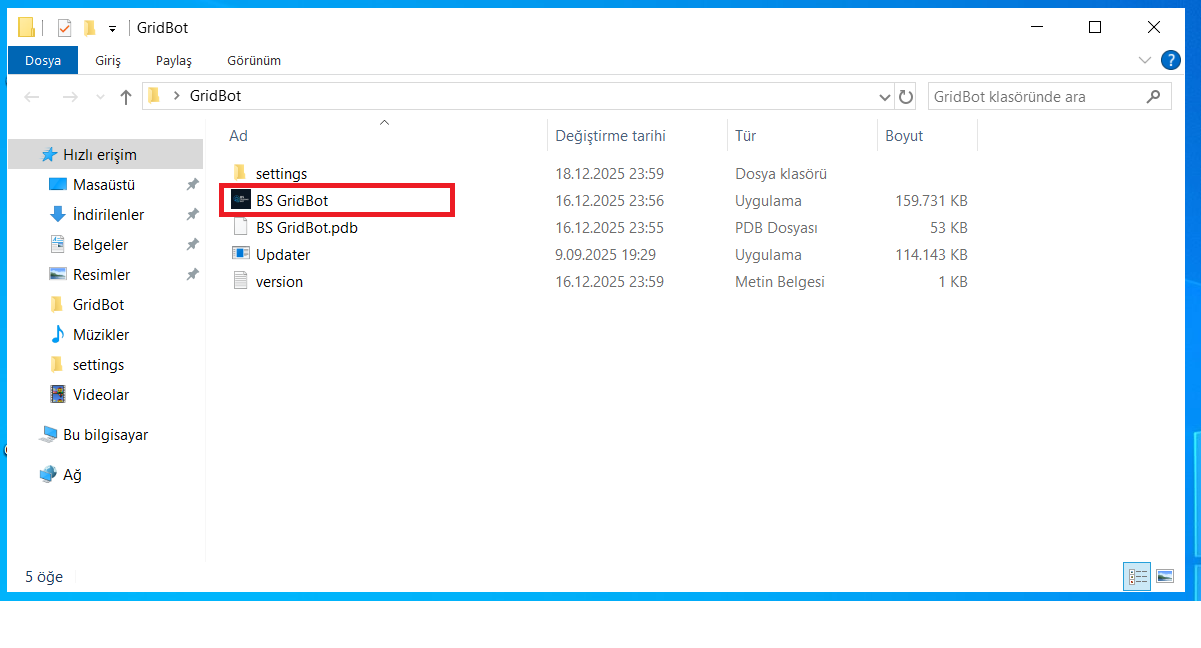Sort by Değiştirme tarihi column header
Viewport: 1201px width, 648px height.
click(x=610, y=136)
